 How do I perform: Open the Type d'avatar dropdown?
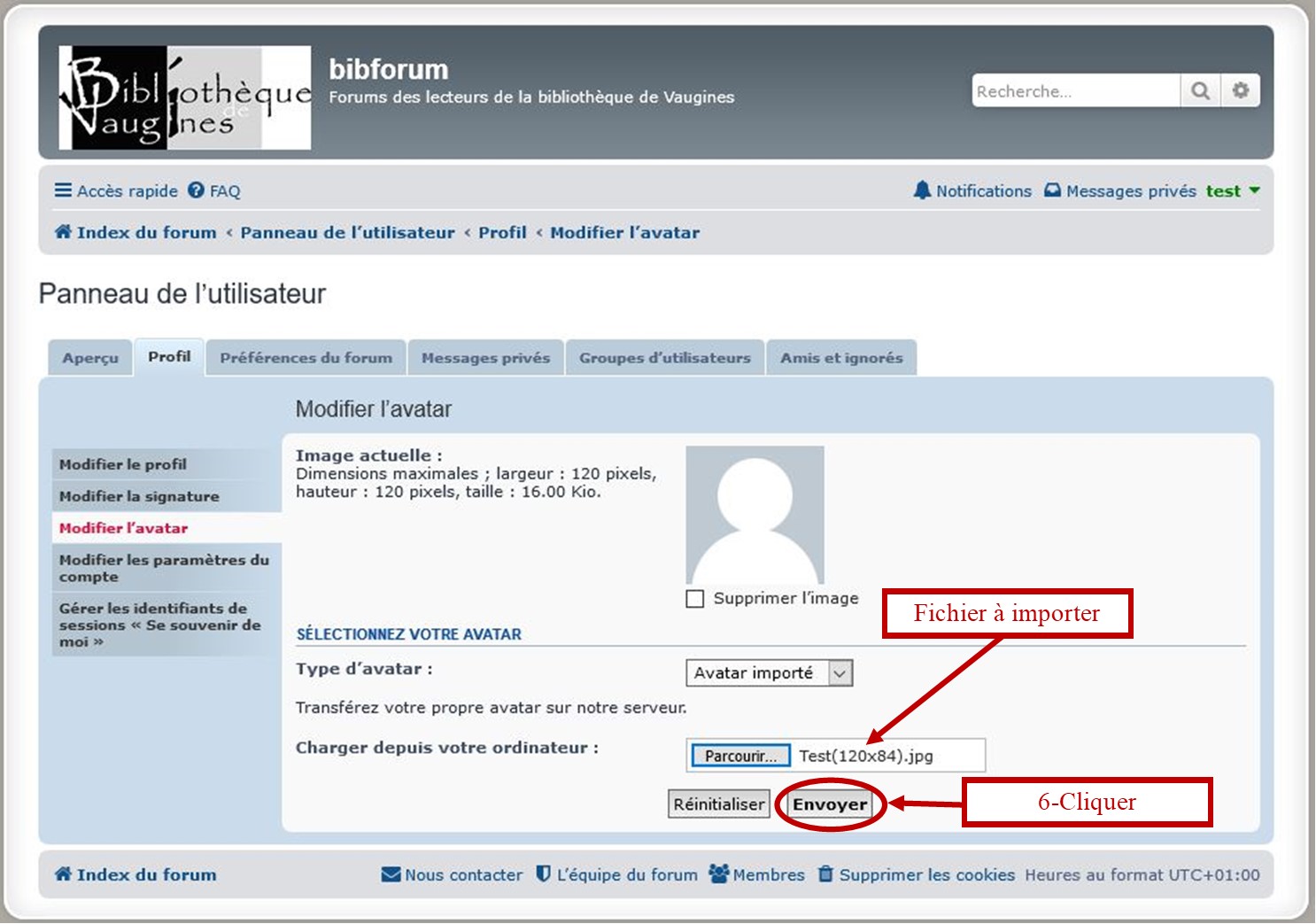pyautogui.click(x=769, y=673)
